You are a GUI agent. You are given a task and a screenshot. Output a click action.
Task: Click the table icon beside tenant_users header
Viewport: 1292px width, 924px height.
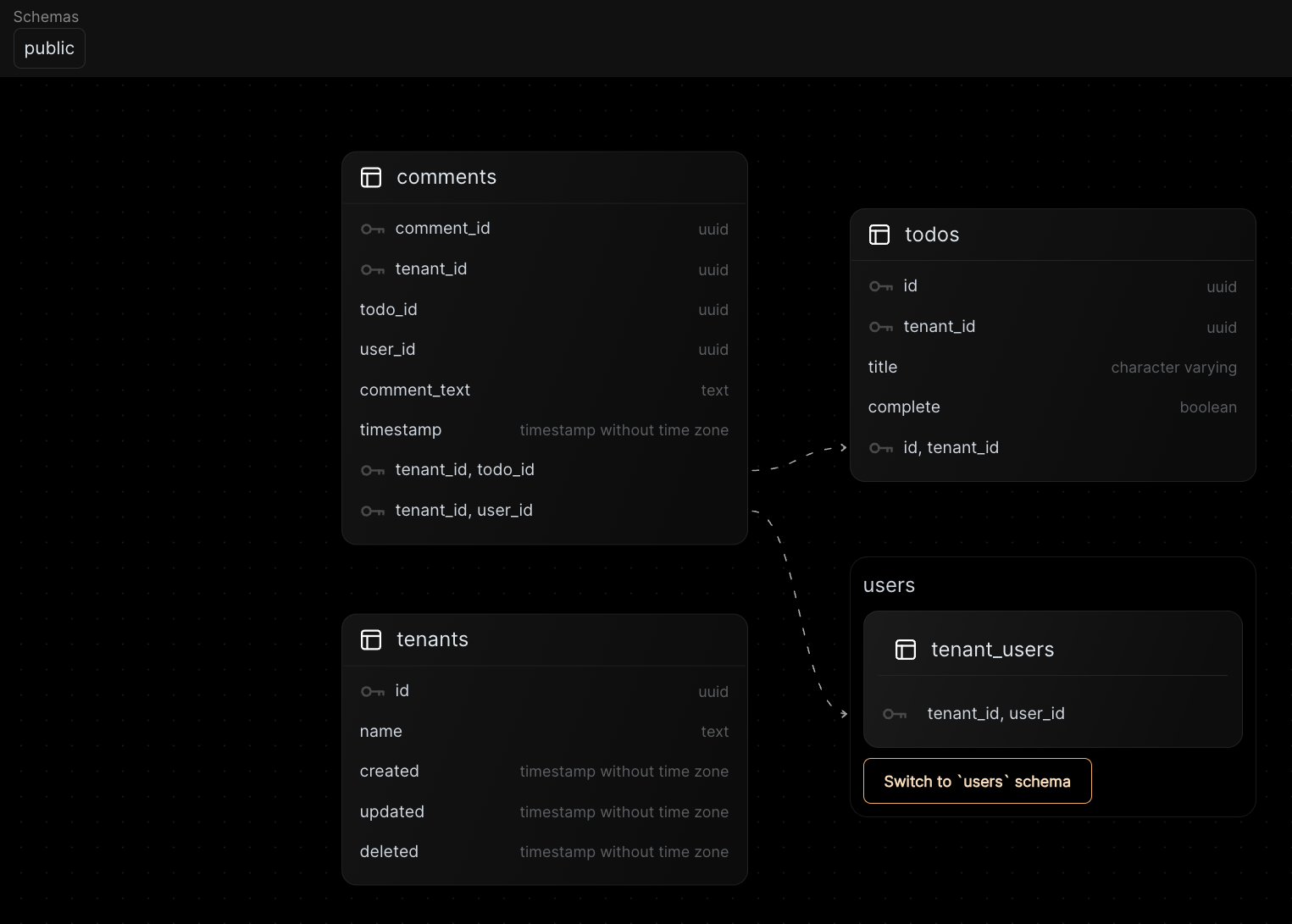click(x=906, y=650)
